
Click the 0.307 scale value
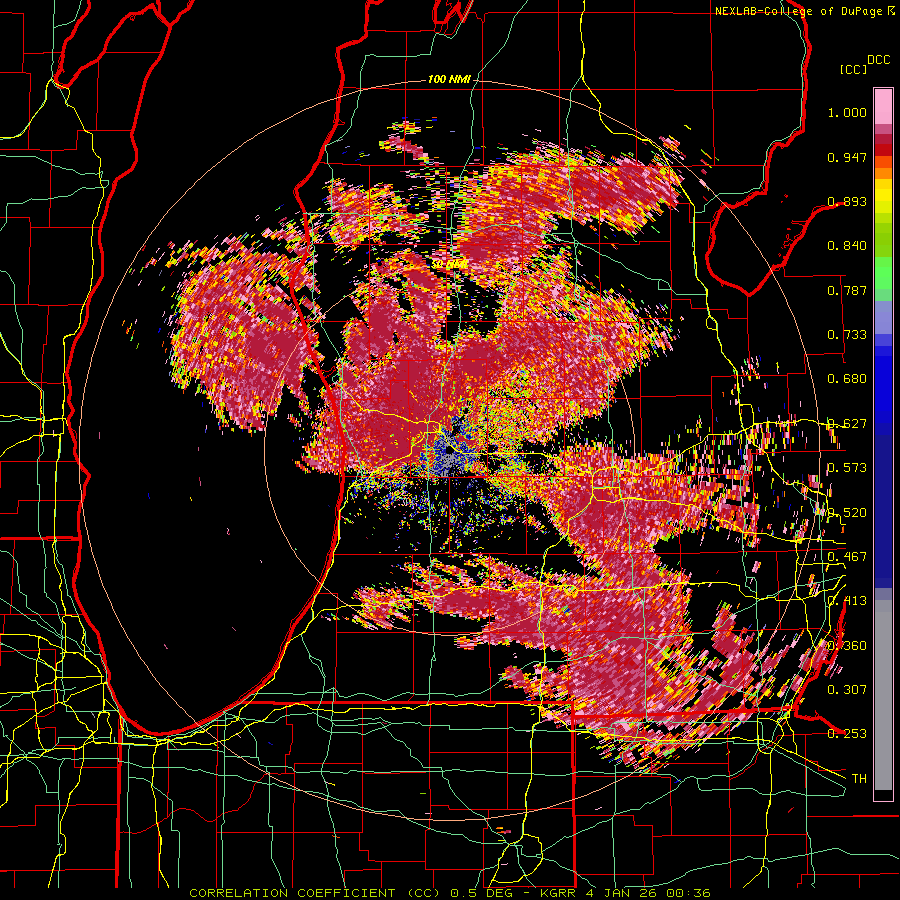847,689
